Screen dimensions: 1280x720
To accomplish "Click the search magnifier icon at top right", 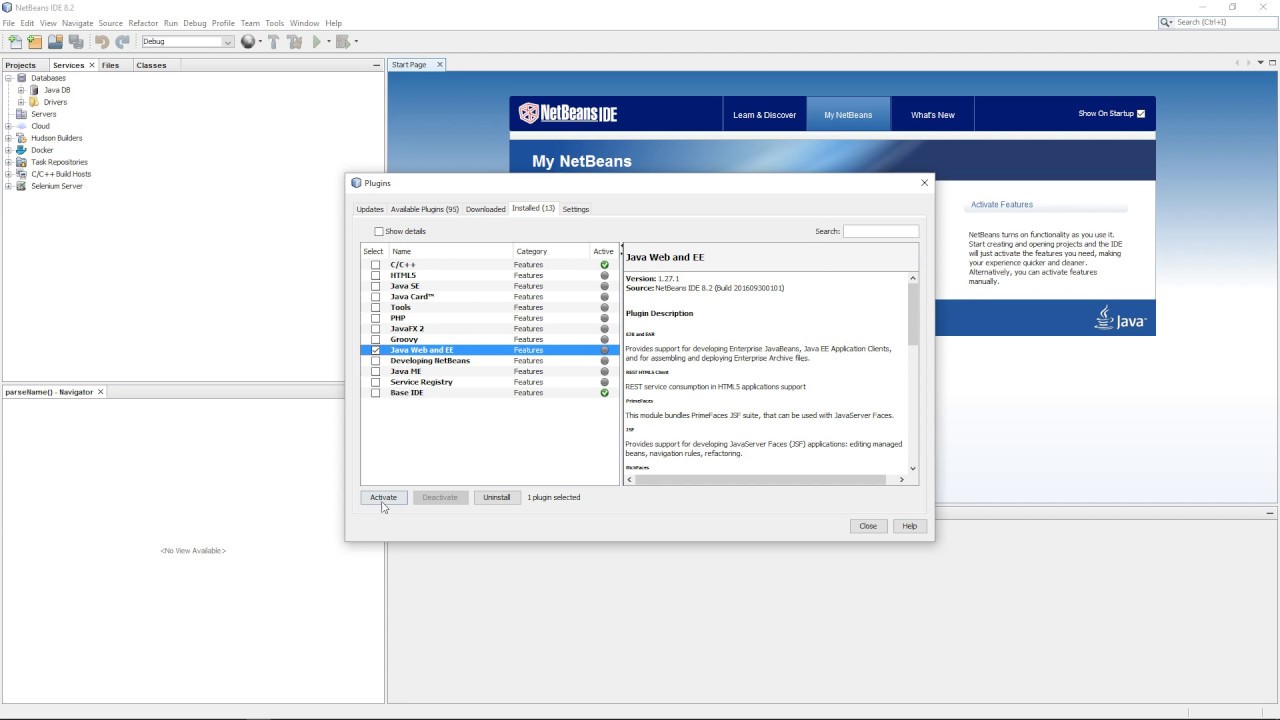I will pyautogui.click(x=1167, y=22).
